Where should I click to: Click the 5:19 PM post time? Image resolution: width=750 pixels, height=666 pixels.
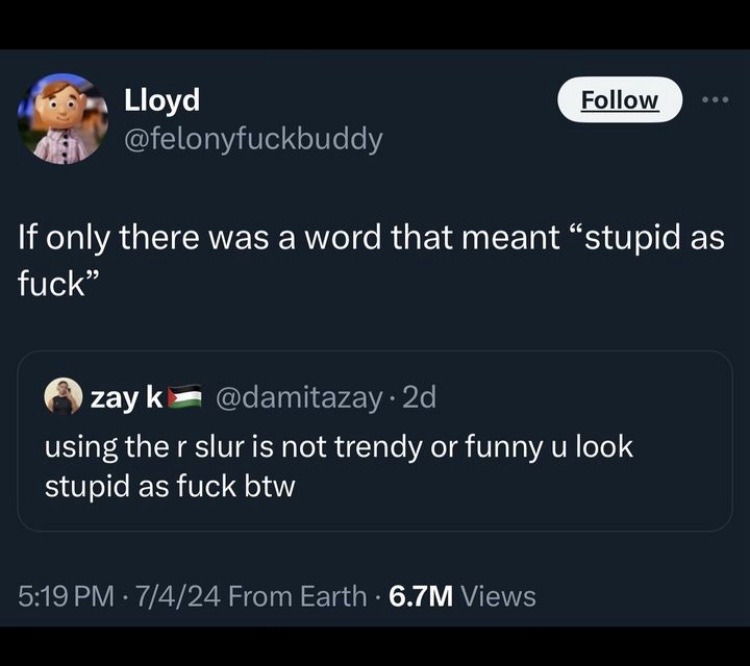pos(66,597)
